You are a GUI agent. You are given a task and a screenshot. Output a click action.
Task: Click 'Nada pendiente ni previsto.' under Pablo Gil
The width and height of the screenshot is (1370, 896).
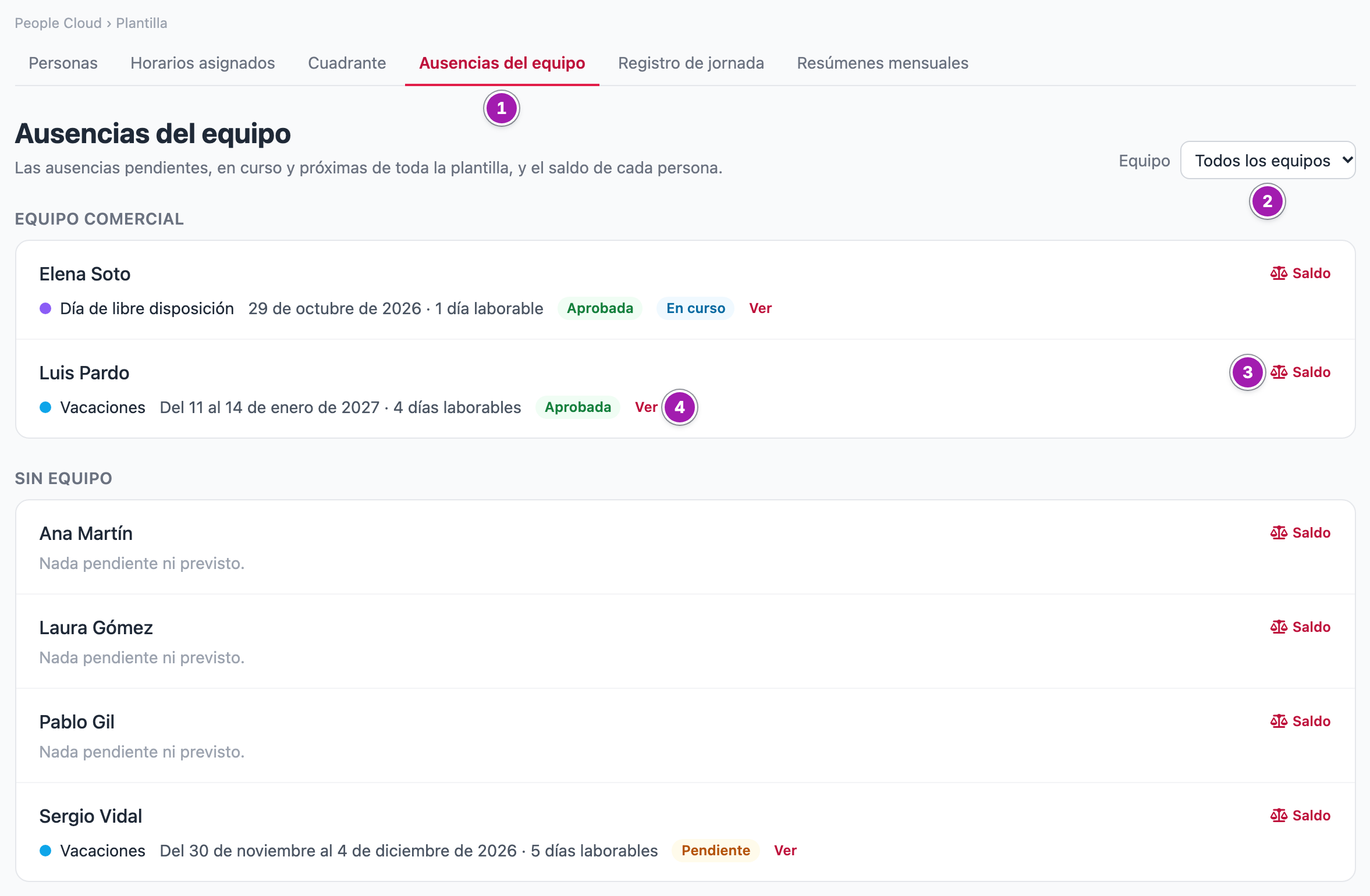click(x=142, y=752)
